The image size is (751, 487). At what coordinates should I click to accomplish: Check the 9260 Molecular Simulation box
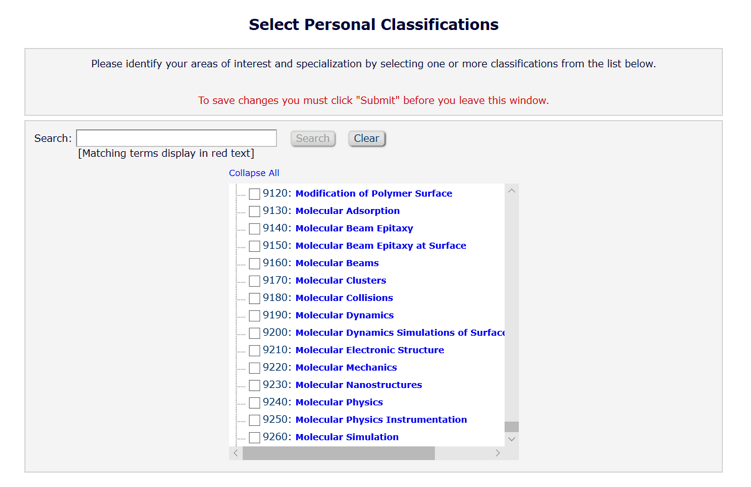click(x=254, y=438)
